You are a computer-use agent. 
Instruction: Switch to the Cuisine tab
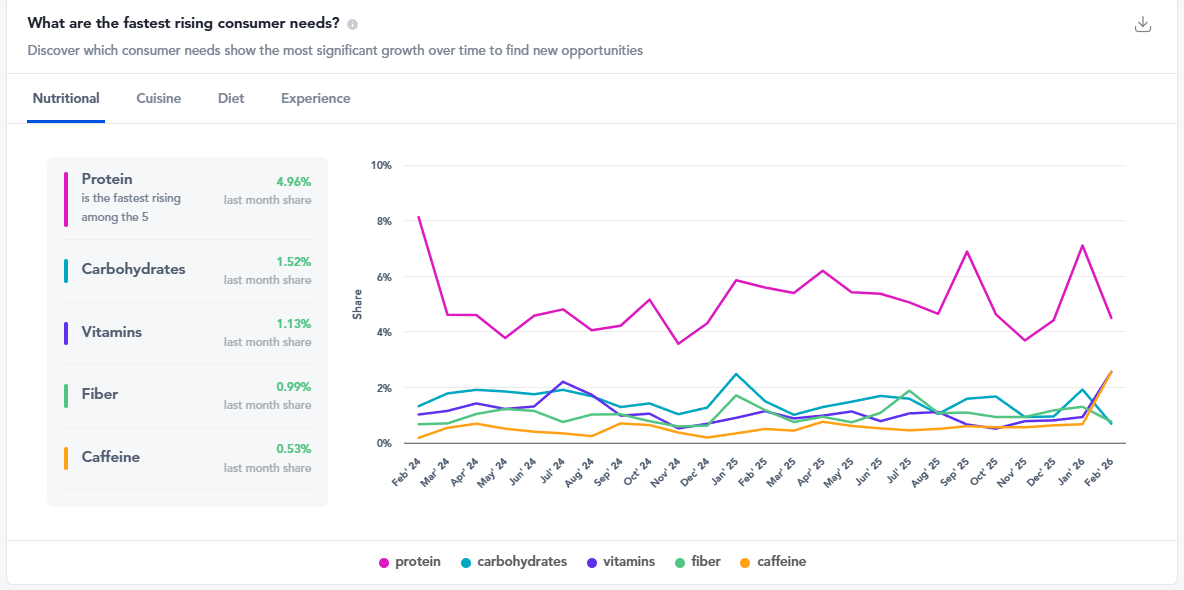tap(159, 98)
